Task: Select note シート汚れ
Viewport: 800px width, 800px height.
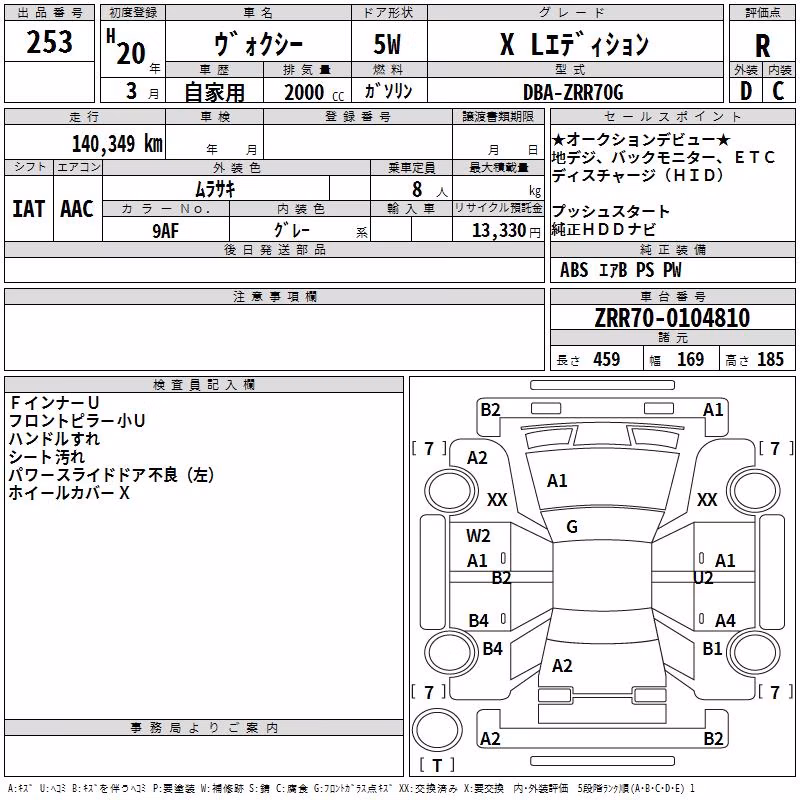Action: click(47, 457)
